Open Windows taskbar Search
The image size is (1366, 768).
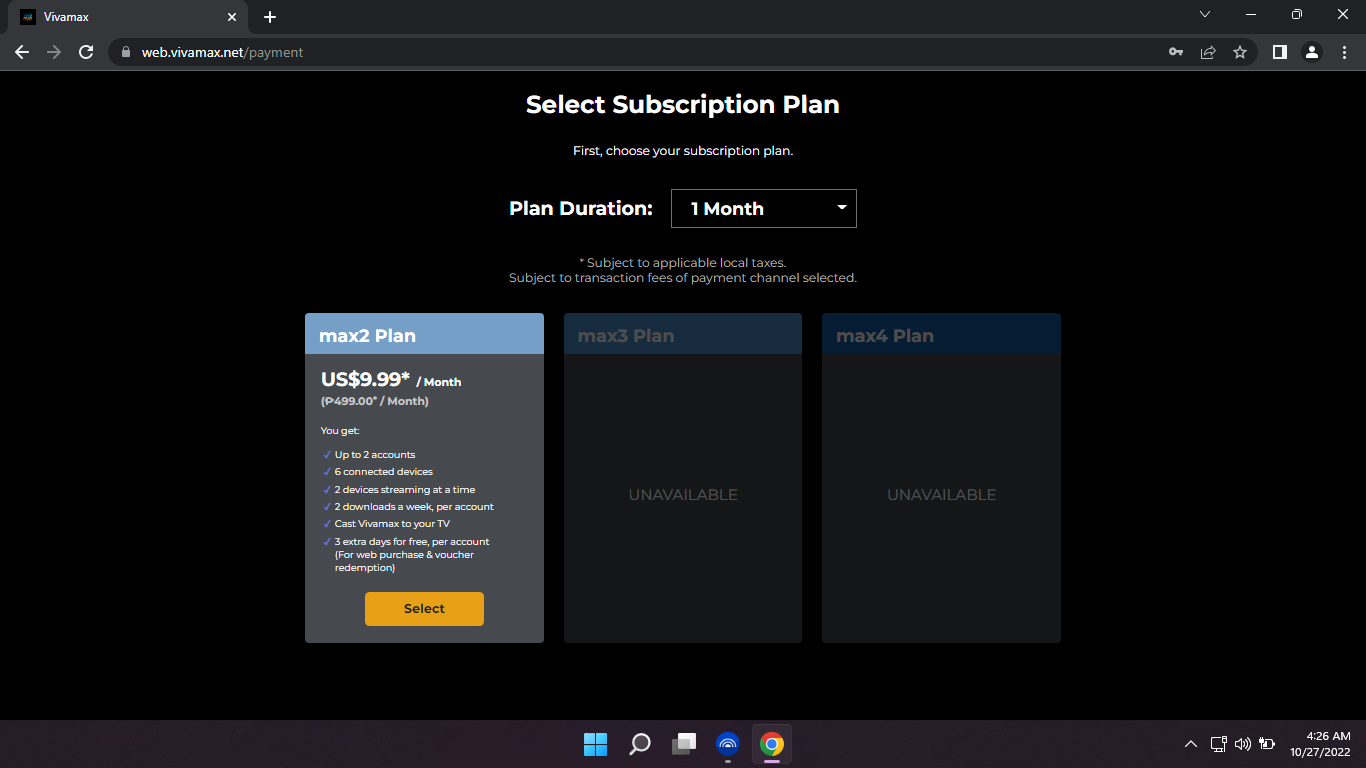tap(640, 744)
